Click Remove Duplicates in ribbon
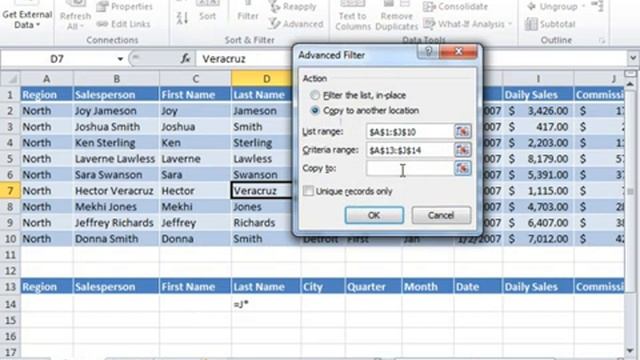The image size is (640, 360). click(x=396, y=16)
